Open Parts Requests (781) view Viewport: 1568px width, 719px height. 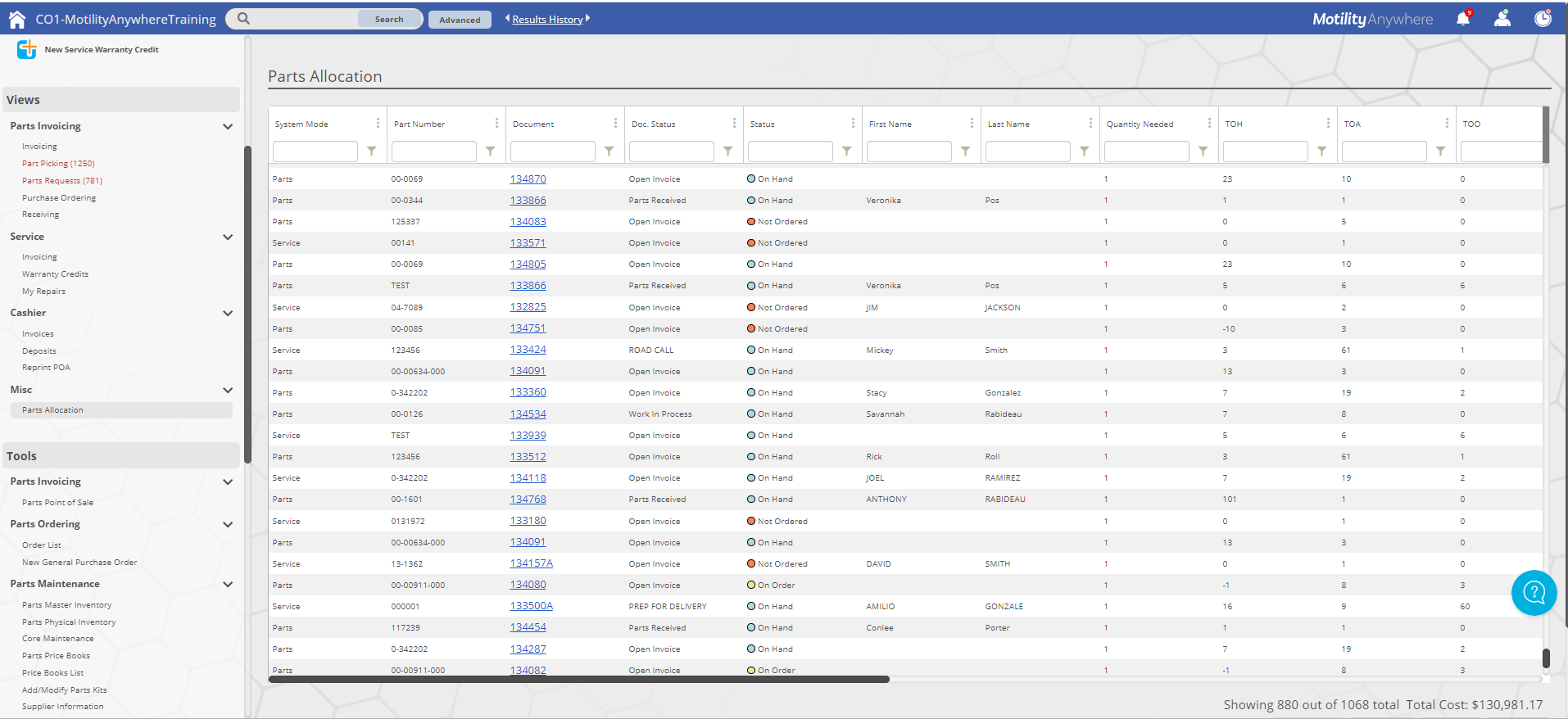(x=62, y=181)
